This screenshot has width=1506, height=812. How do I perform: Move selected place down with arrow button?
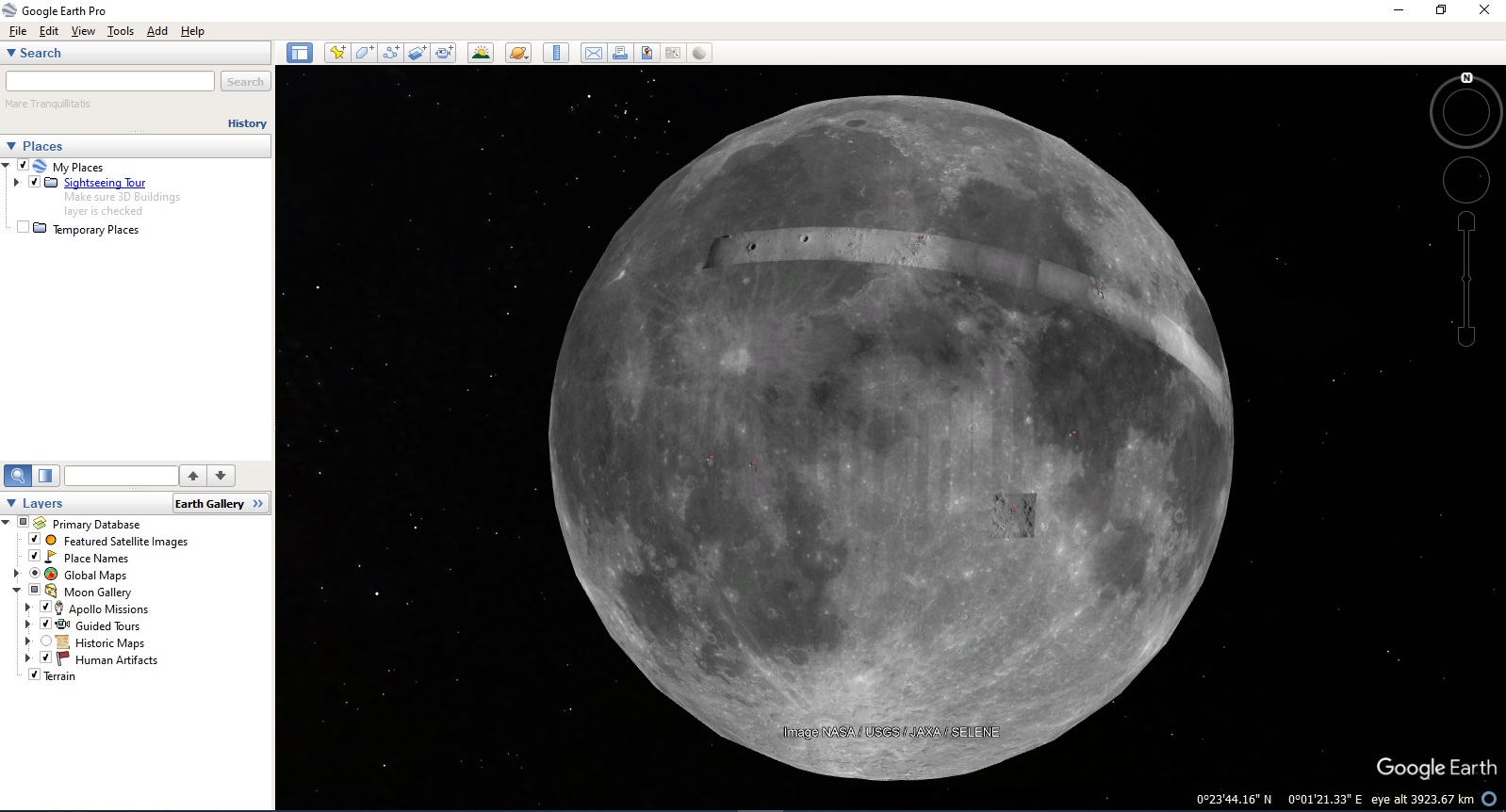221,476
